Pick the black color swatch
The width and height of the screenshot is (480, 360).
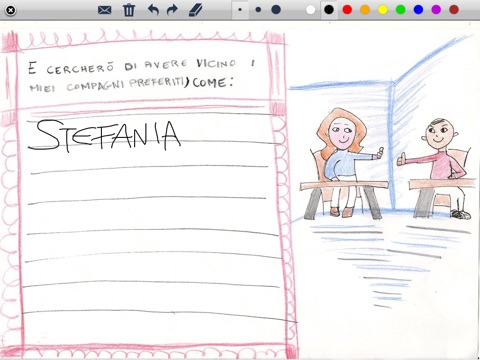coord(329,10)
